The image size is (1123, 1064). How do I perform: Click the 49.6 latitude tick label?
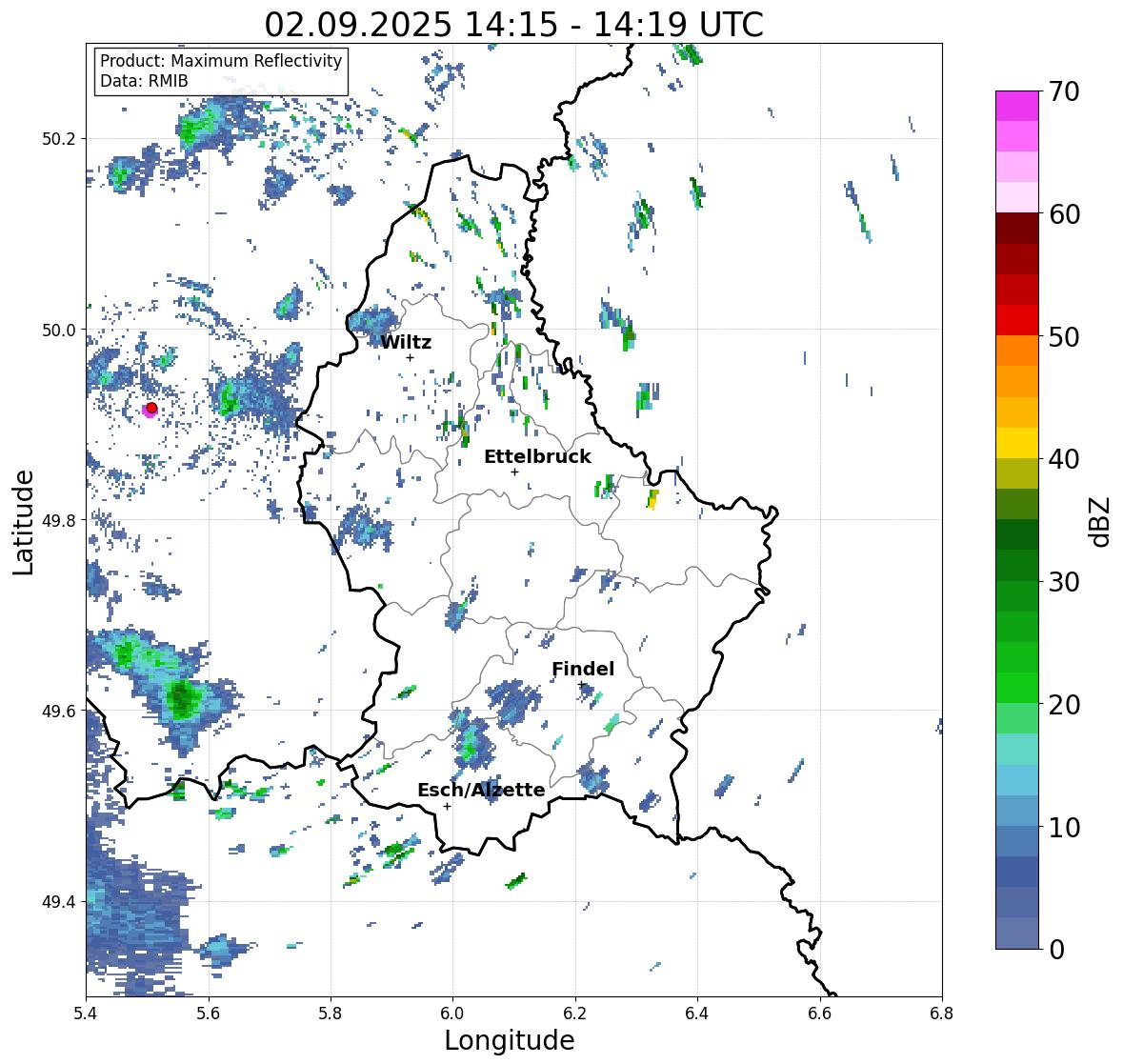[59, 711]
